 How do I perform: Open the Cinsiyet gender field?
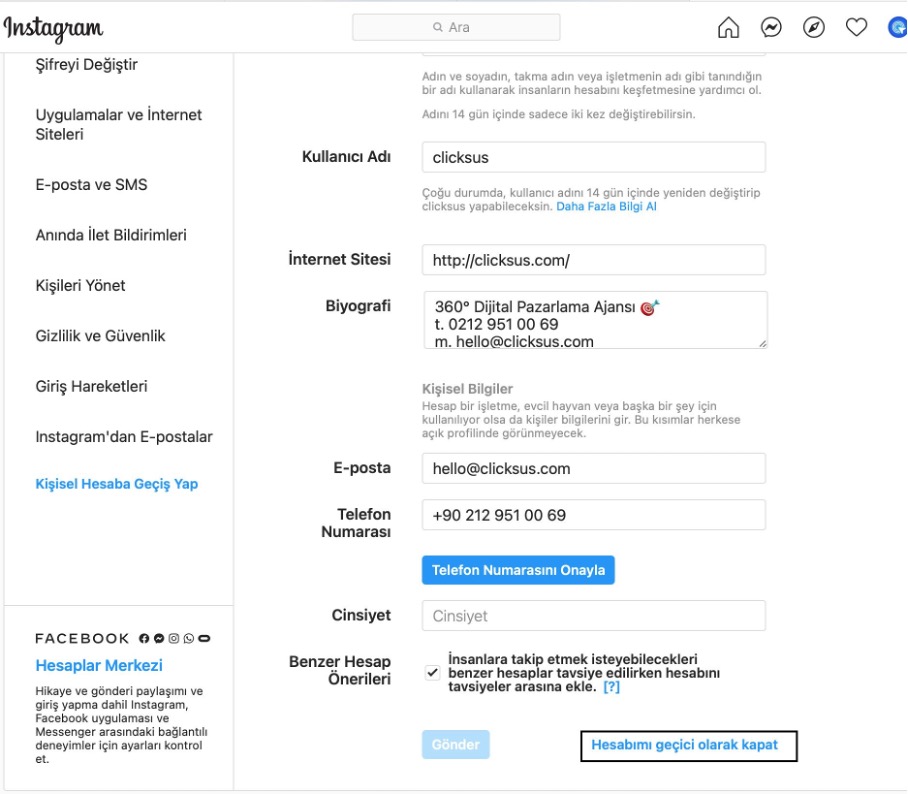[593, 616]
